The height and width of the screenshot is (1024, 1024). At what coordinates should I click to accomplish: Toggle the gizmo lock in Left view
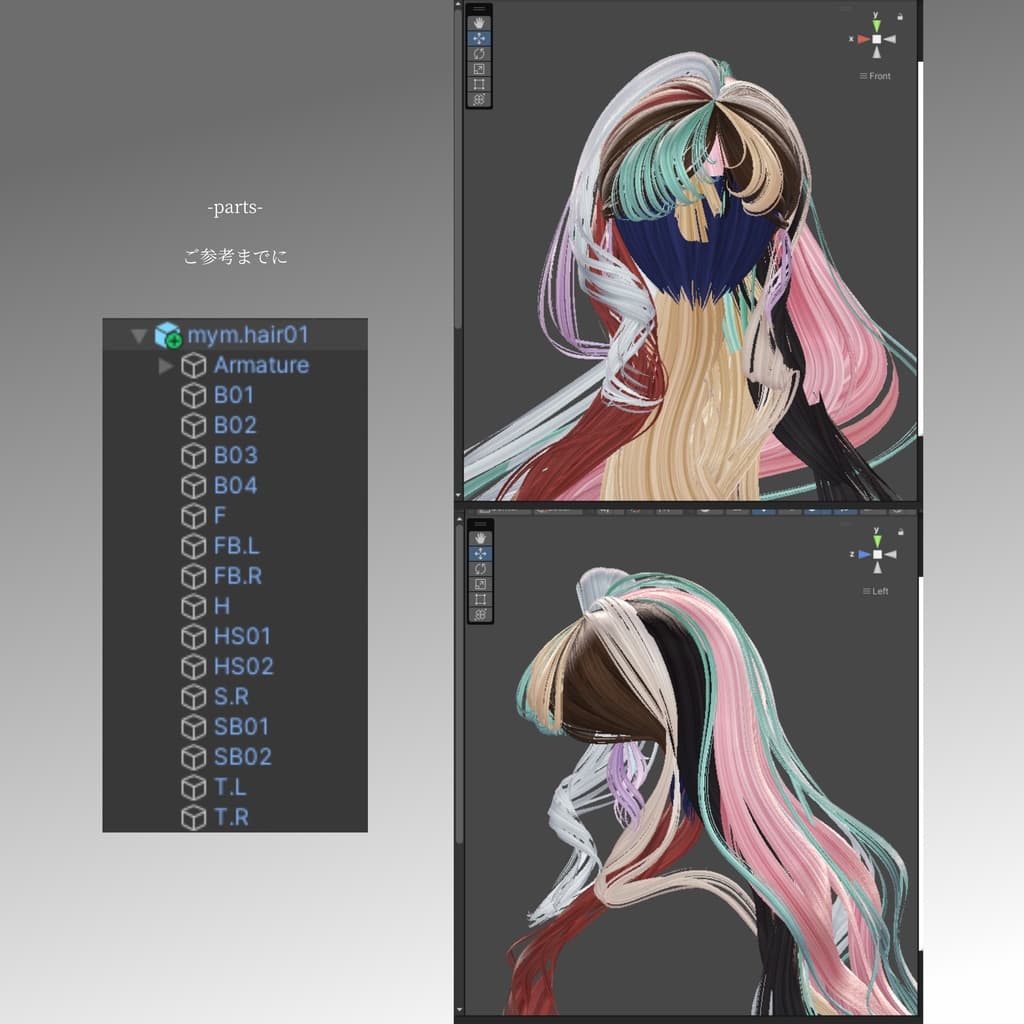[x=901, y=532]
